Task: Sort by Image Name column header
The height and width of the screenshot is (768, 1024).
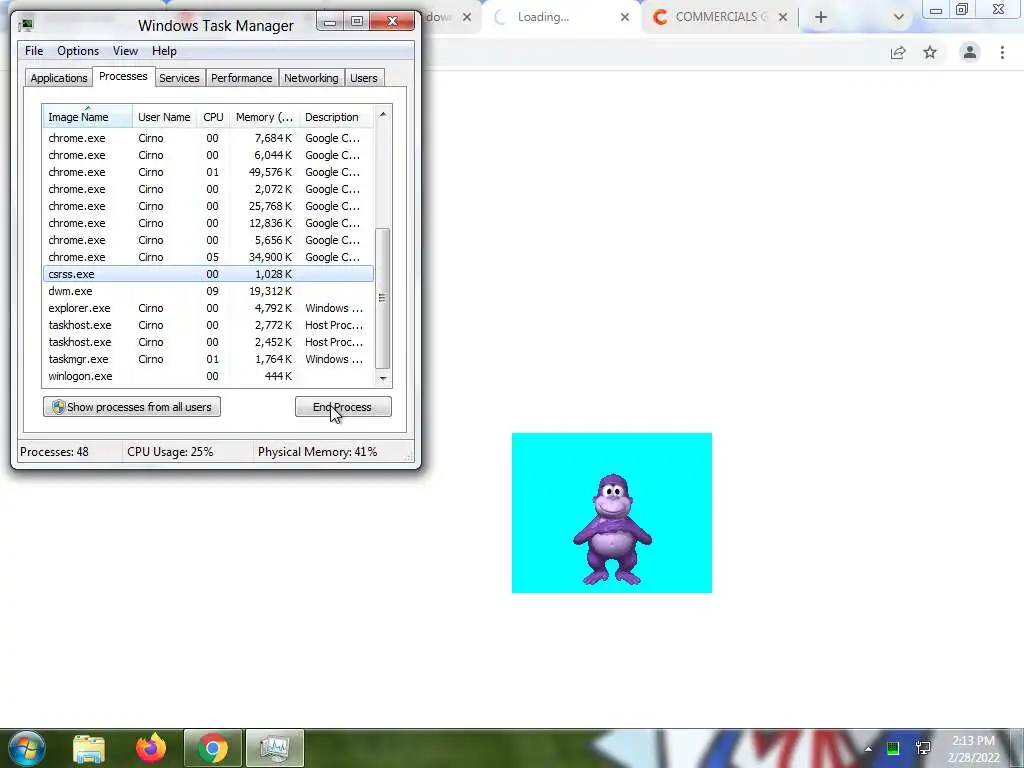Action: (x=88, y=117)
